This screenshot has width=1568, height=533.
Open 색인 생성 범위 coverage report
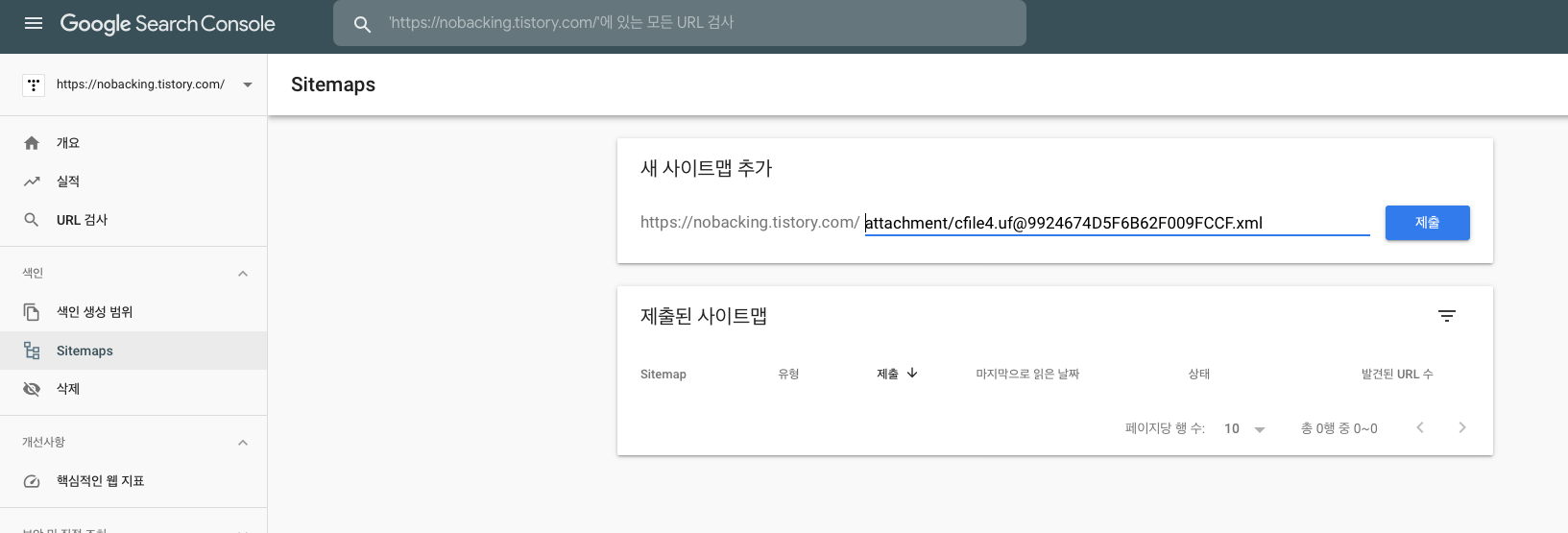[94, 312]
